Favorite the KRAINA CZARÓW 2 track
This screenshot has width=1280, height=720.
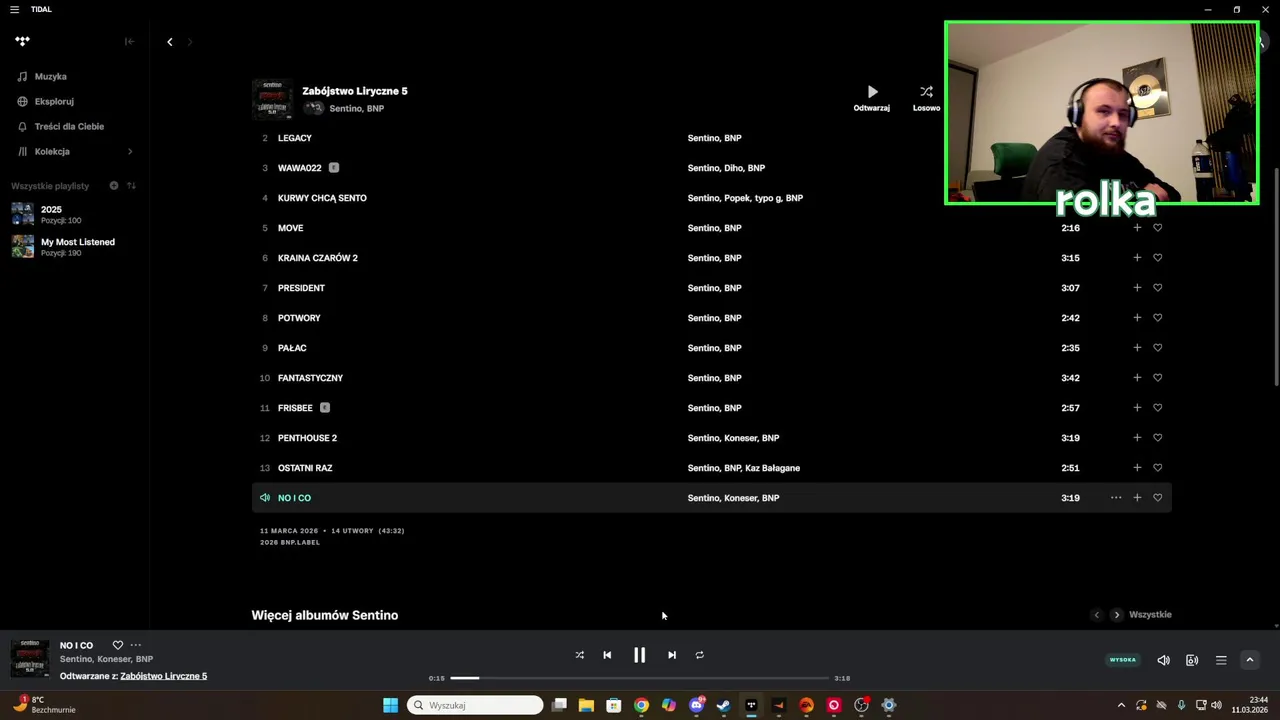(1158, 258)
